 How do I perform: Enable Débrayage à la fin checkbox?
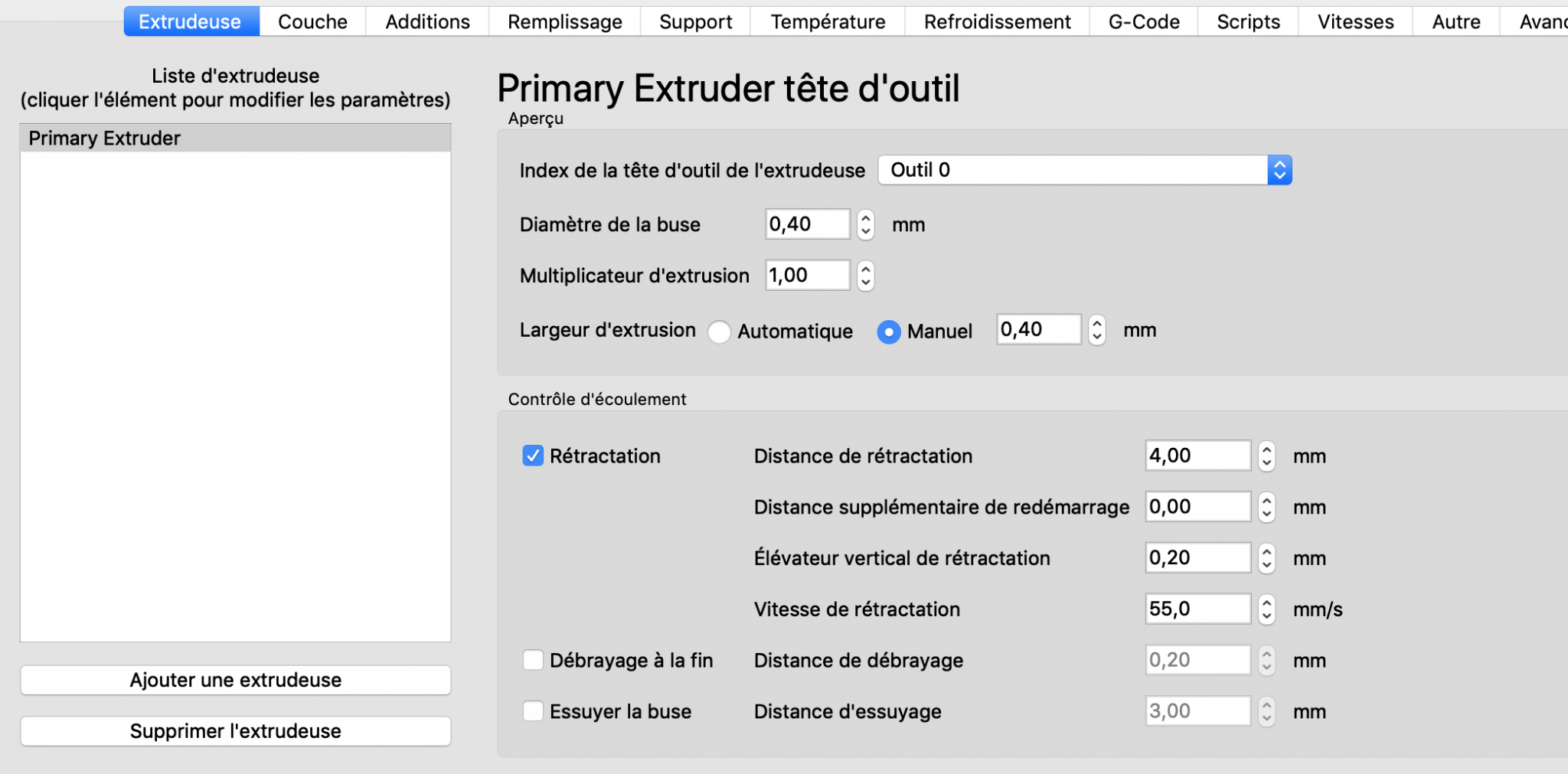click(533, 660)
